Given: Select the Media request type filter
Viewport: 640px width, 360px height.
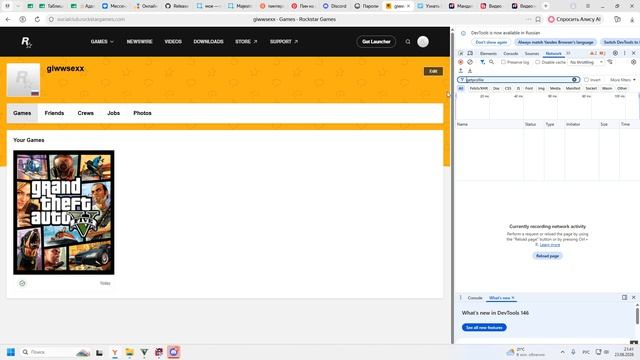Looking at the screenshot, I should pyautogui.click(x=555, y=88).
